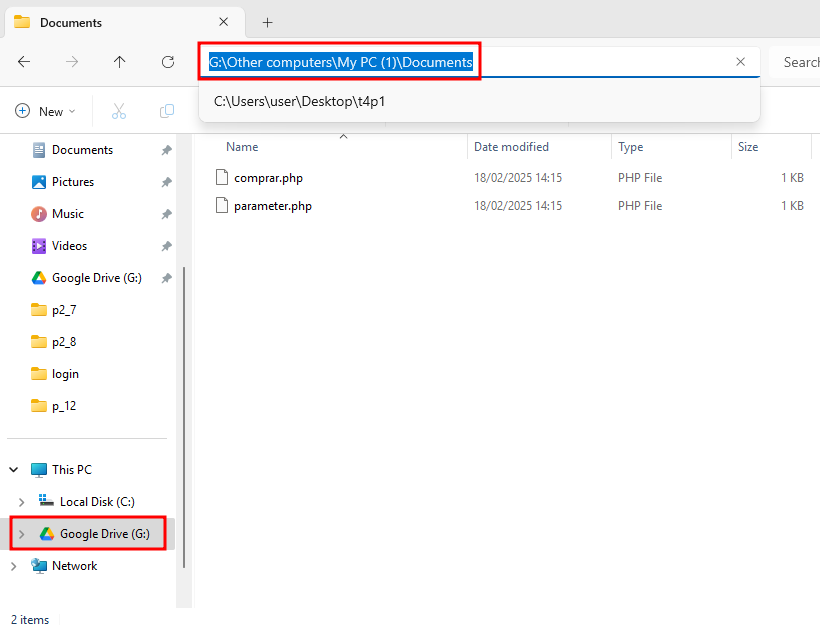Viewport: 820px width, 626px height.
Task: Click the forward navigation arrow
Action: 72,62
